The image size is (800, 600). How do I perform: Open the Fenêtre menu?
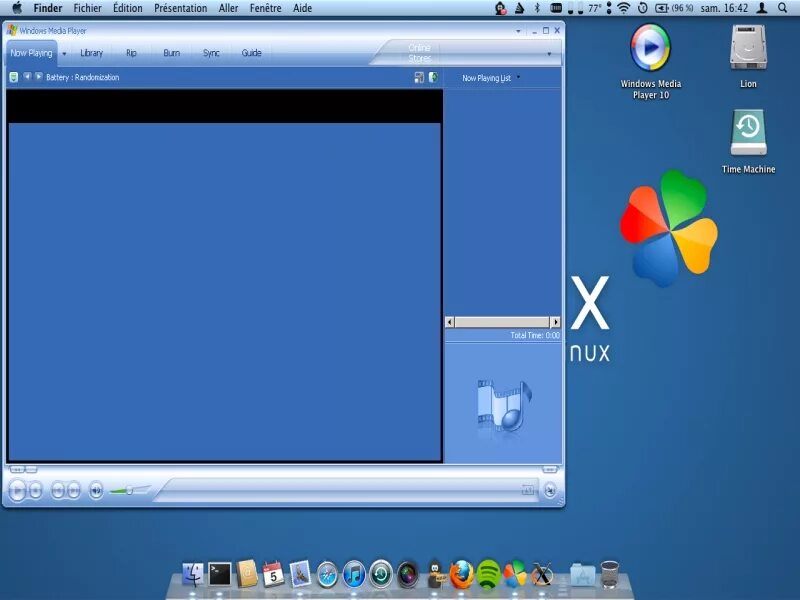(x=265, y=8)
